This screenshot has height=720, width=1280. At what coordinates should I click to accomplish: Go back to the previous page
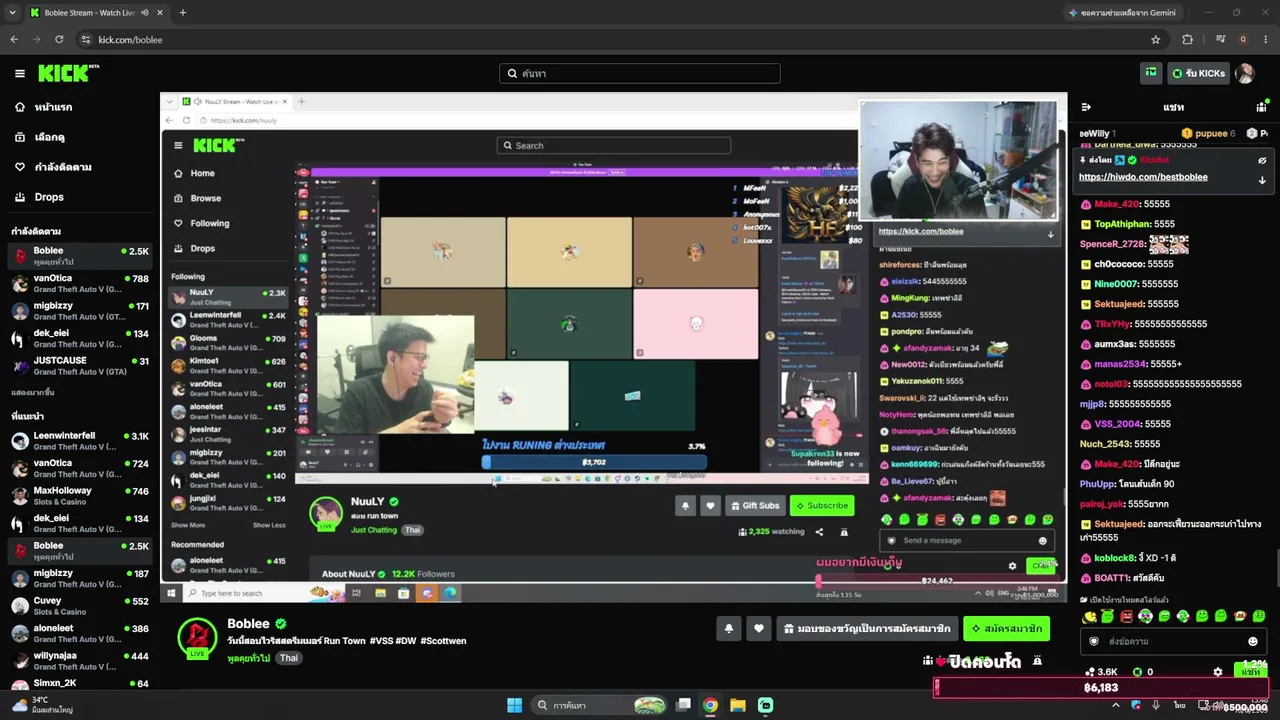click(x=14, y=40)
